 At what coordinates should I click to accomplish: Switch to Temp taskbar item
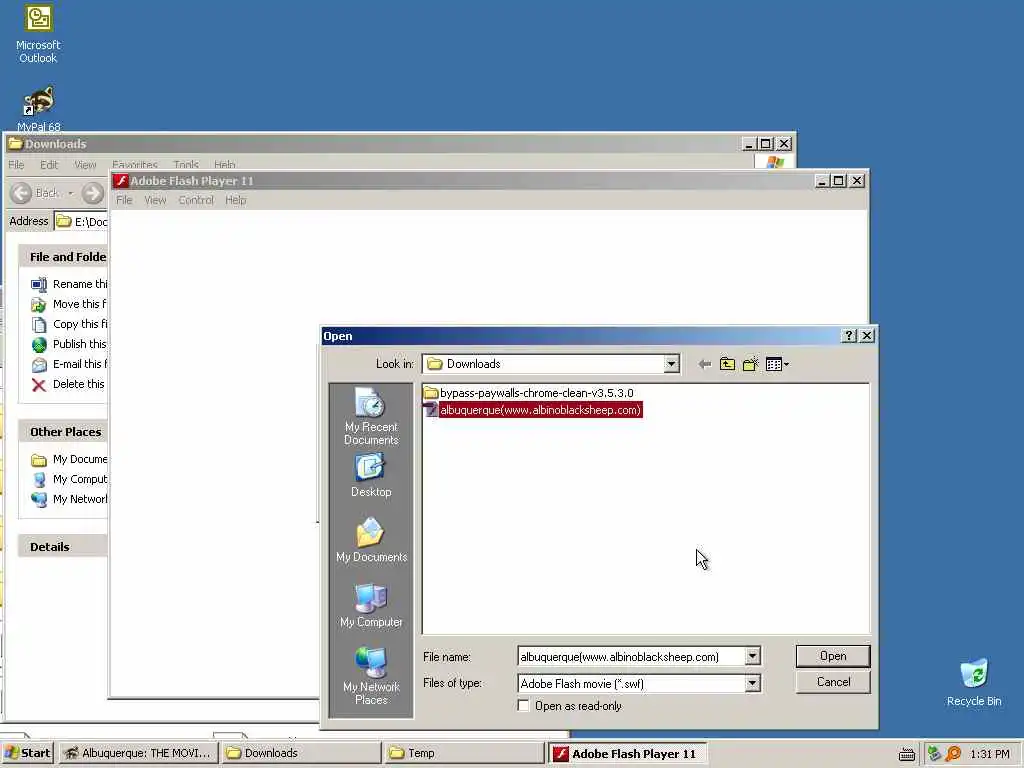click(x=464, y=754)
